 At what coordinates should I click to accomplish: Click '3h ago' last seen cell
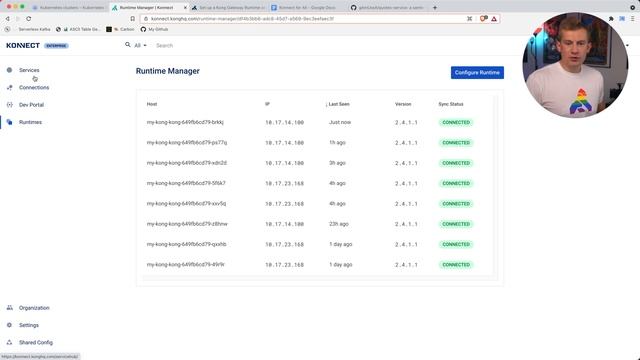337,163
